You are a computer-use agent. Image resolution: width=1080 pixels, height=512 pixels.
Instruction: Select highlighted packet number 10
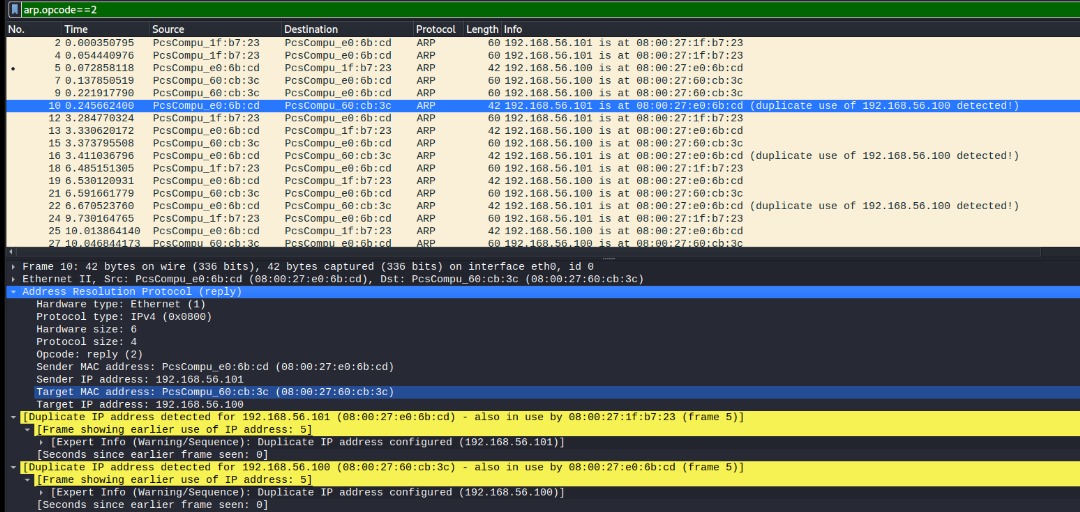point(543,105)
